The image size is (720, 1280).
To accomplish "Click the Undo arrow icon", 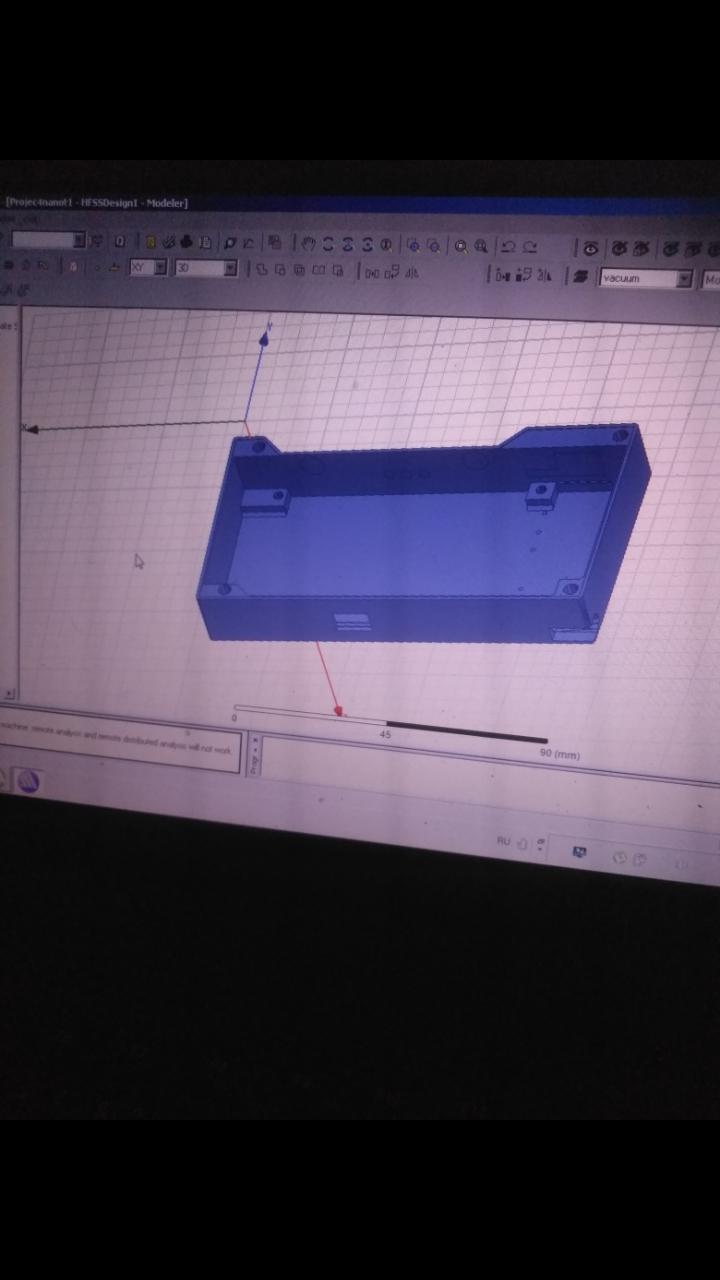I will (x=507, y=247).
